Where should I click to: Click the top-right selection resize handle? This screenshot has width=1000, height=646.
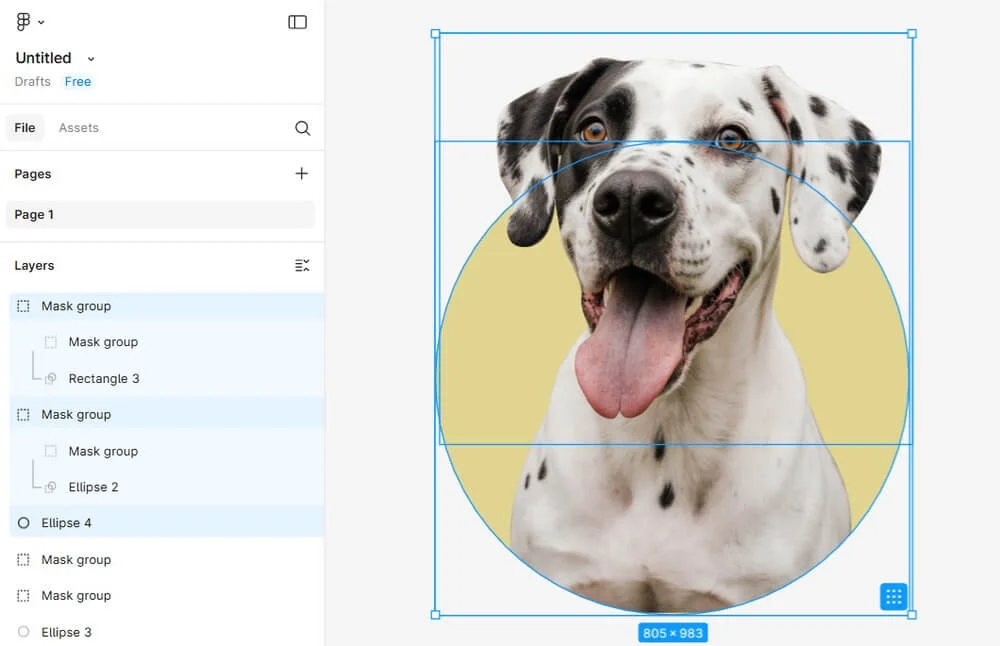[x=911, y=34]
